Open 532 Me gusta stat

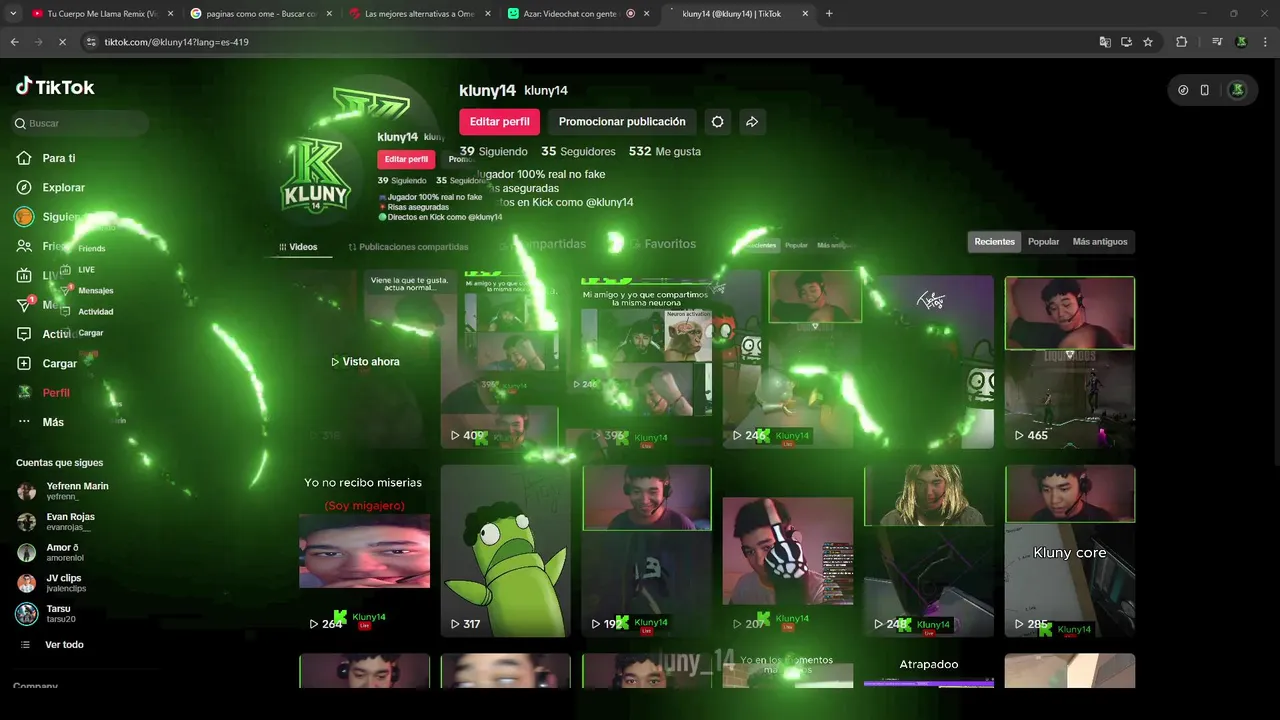665,152
